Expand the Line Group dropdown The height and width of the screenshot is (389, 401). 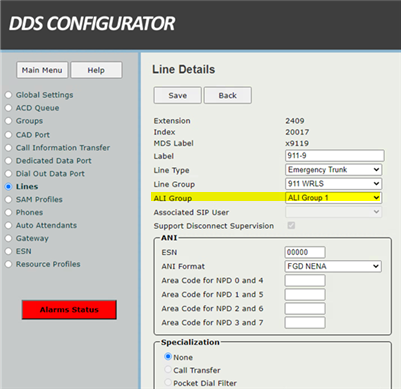tap(333, 184)
